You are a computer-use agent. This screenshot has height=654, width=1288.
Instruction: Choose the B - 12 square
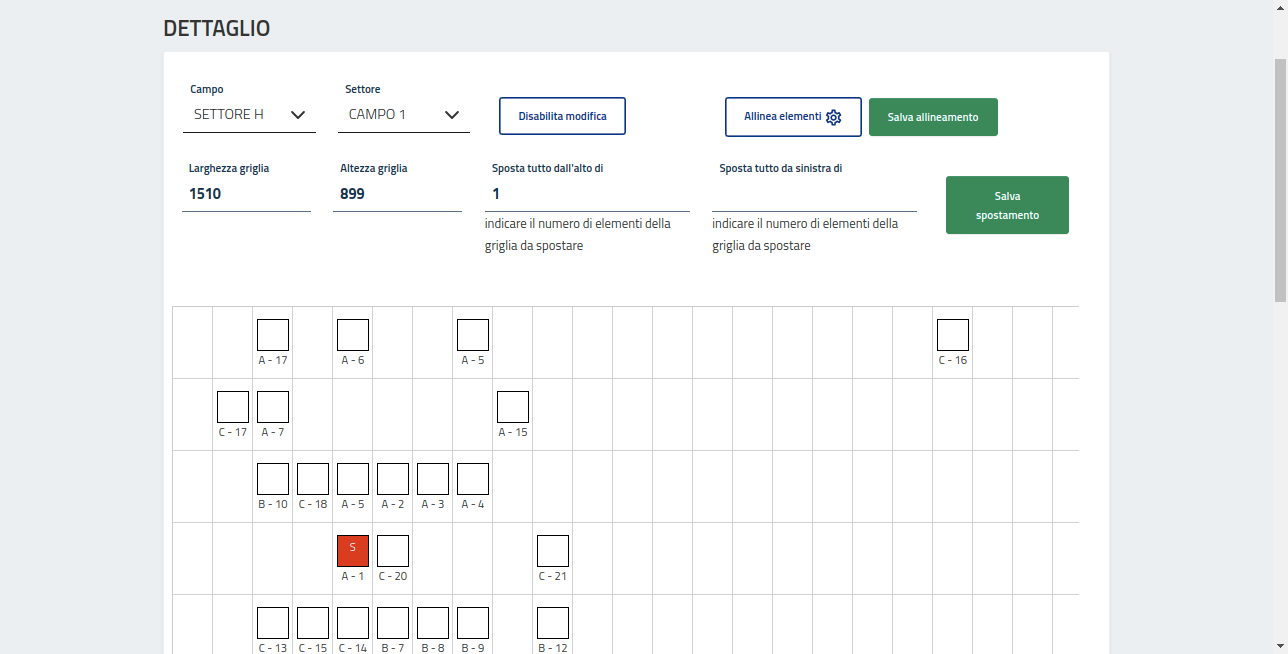[x=553, y=623]
